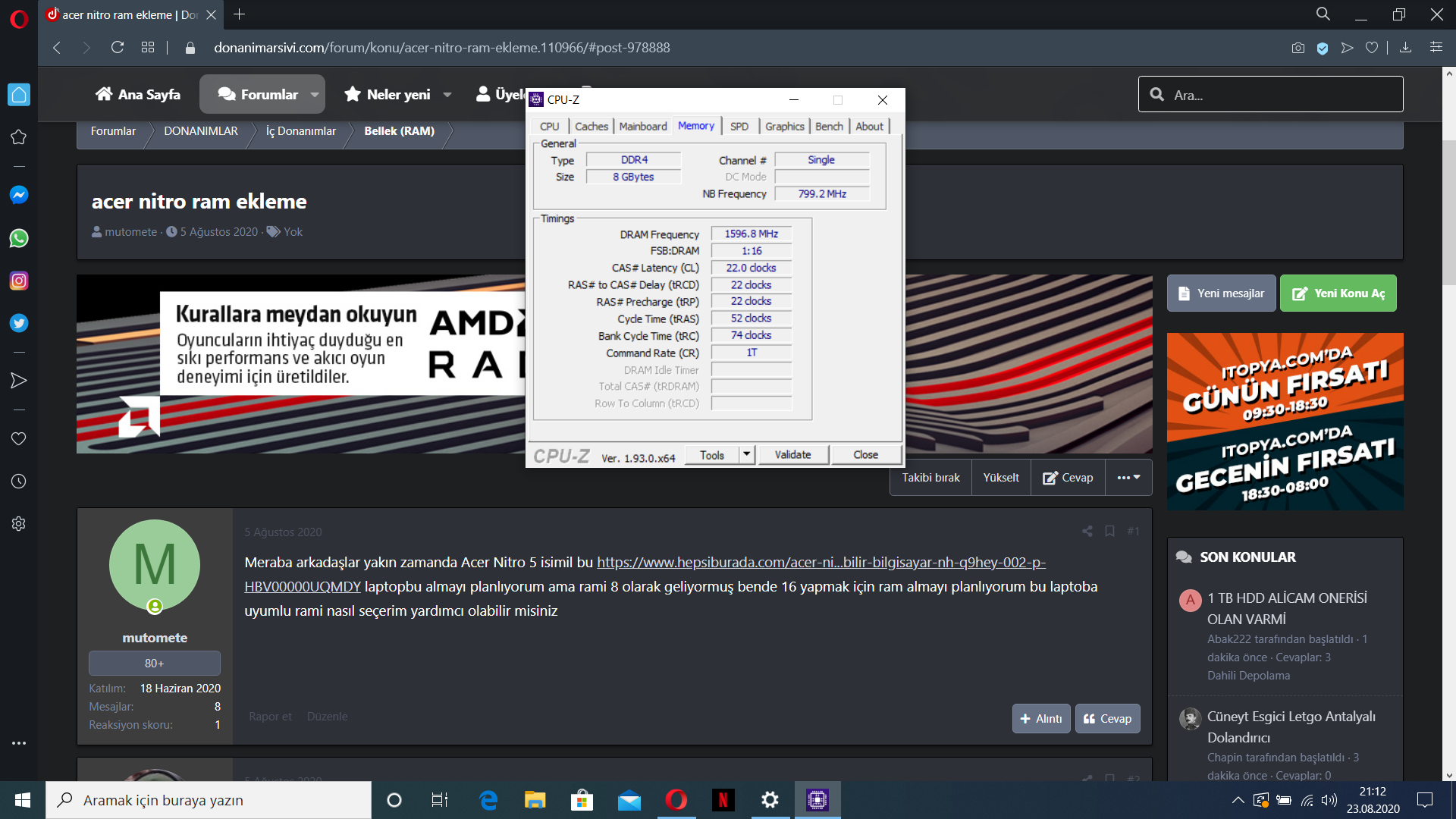
Task: Click CPU-Z taskbar icon
Action: (x=817, y=800)
